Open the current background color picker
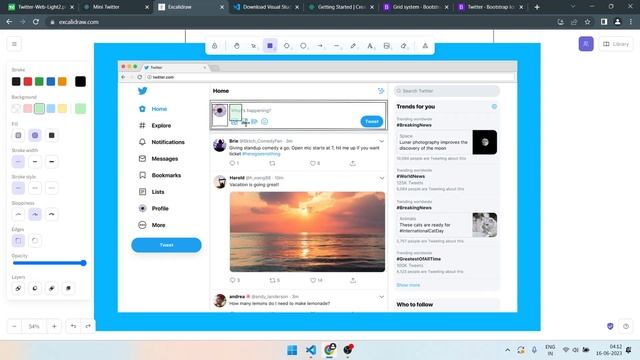The image size is (640, 360). (80, 109)
